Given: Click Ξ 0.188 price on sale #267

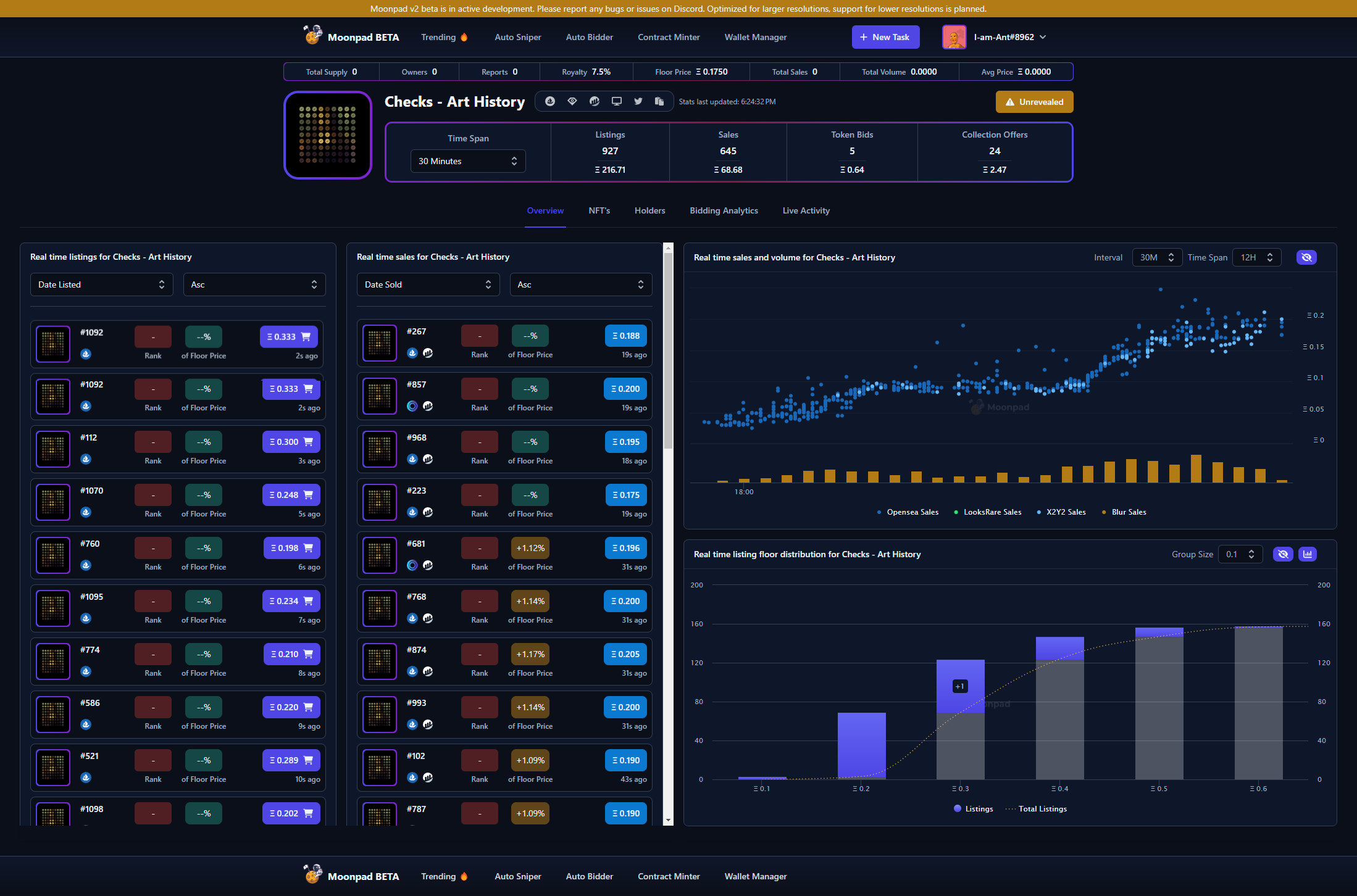Looking at the screenshot, I should coord(625,336).
